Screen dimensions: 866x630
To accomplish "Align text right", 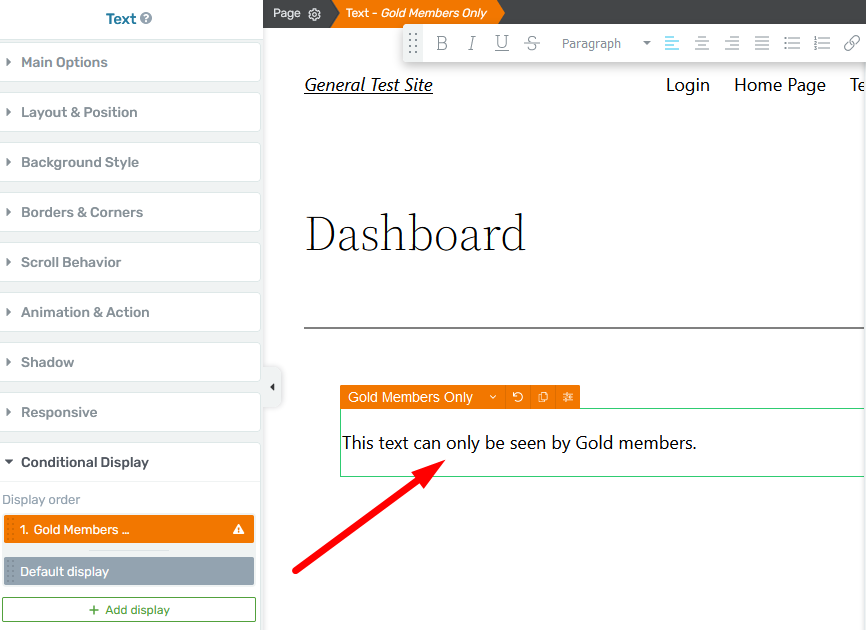I will click(732, 43).
